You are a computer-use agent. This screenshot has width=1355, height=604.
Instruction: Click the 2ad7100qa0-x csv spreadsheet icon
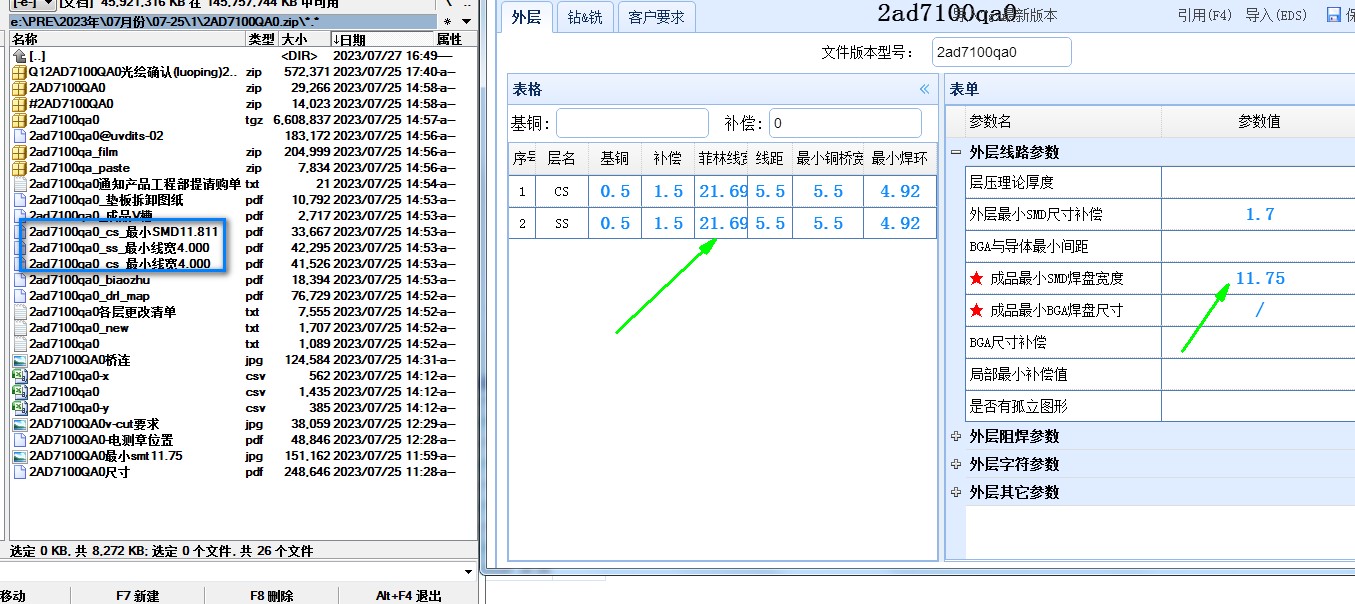tap(19, 376)
